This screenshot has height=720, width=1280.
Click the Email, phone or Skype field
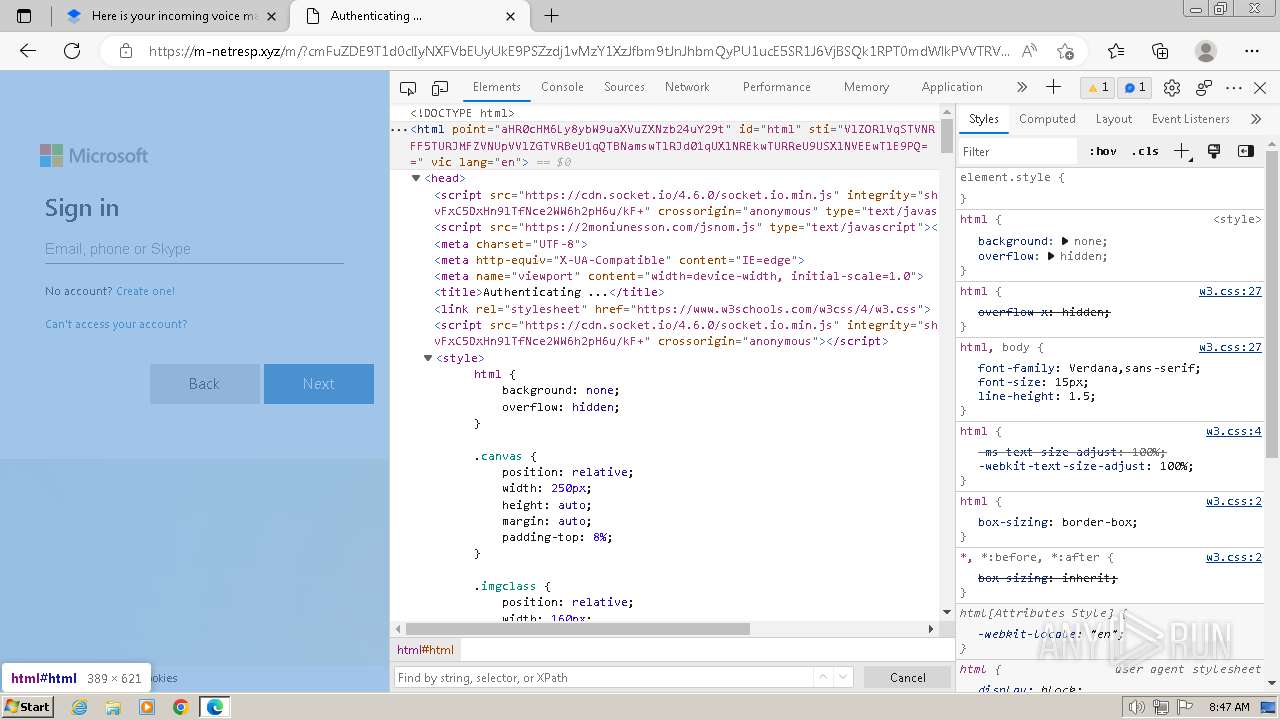pos(194,249)
